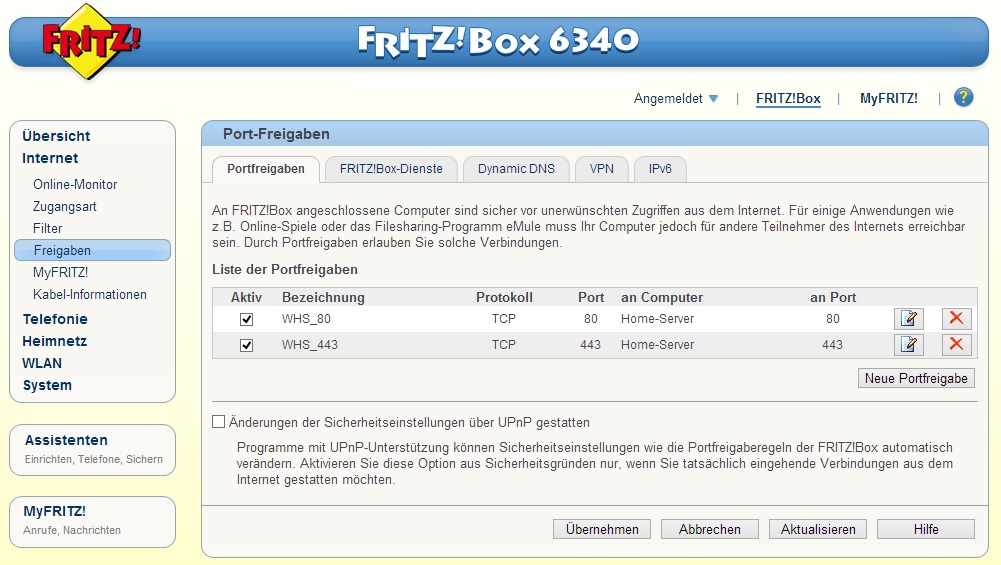The width and height of the screenshot is (1001, 565).
Task: Open the MyFRITZ! Anrufe, Nachrichten panel
Action: coord(93,522)
